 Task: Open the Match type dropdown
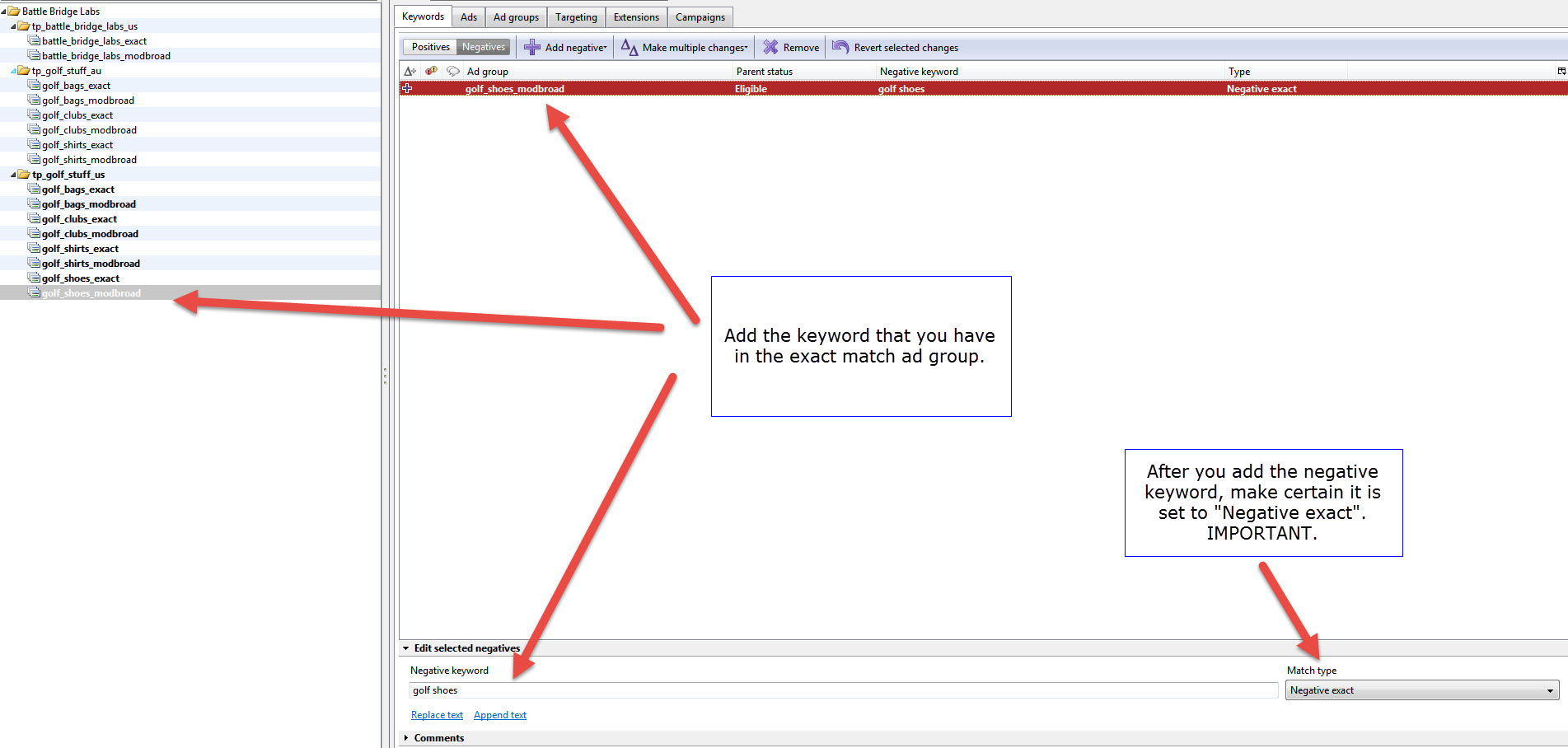click(1550, 691)
